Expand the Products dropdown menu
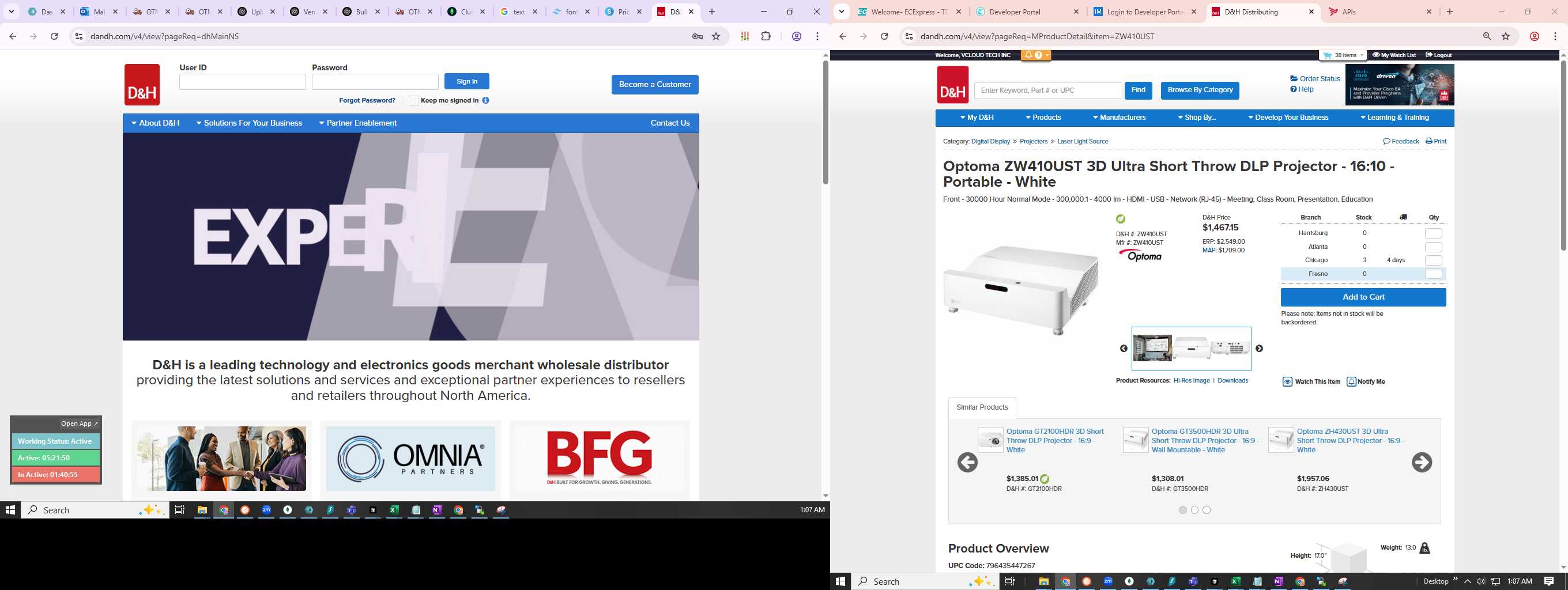Image resolution: width=1568 pixels, height=590 pixels. 1043,118
